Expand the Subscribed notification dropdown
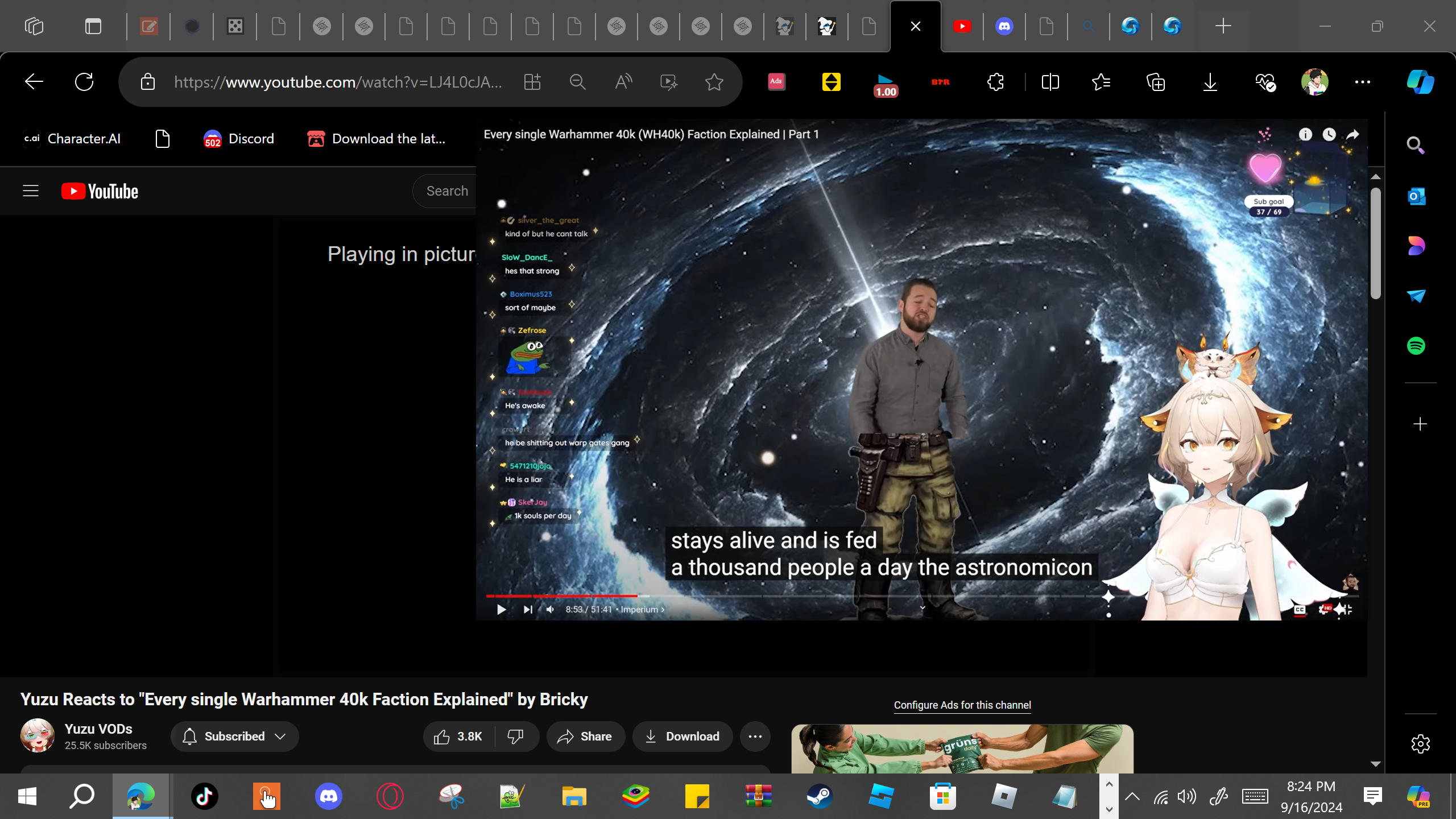This screenshot has width=1456, height=819. [234, 737]
